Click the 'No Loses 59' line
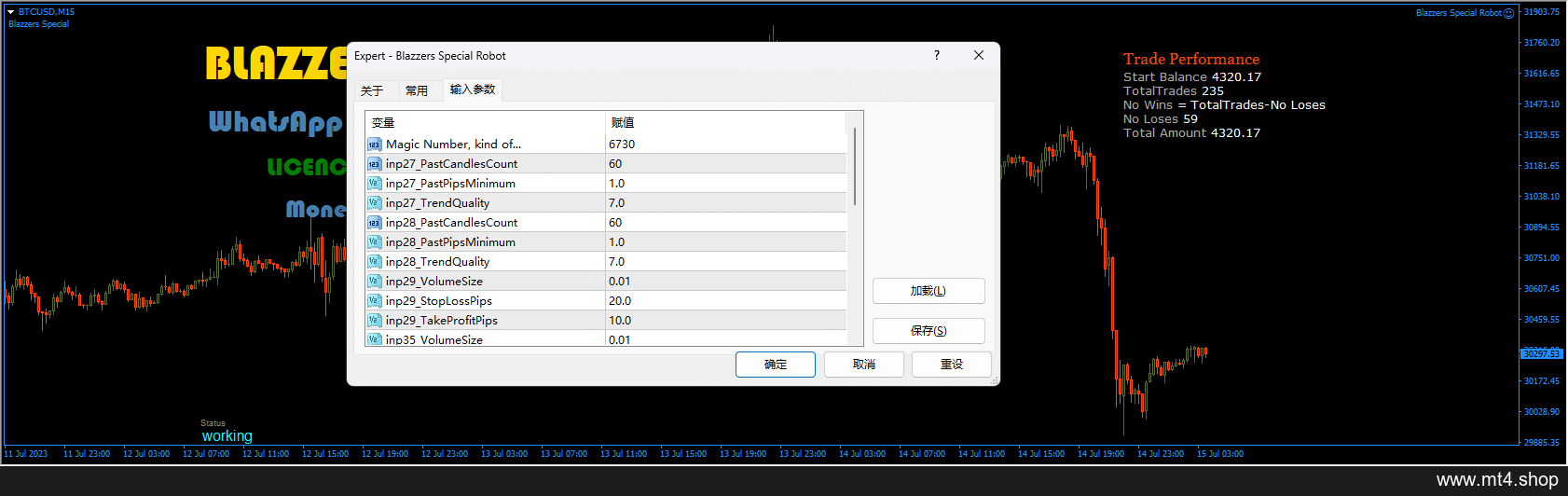This screenshot has height=496, width=1568. click(x=1161, y=119)
